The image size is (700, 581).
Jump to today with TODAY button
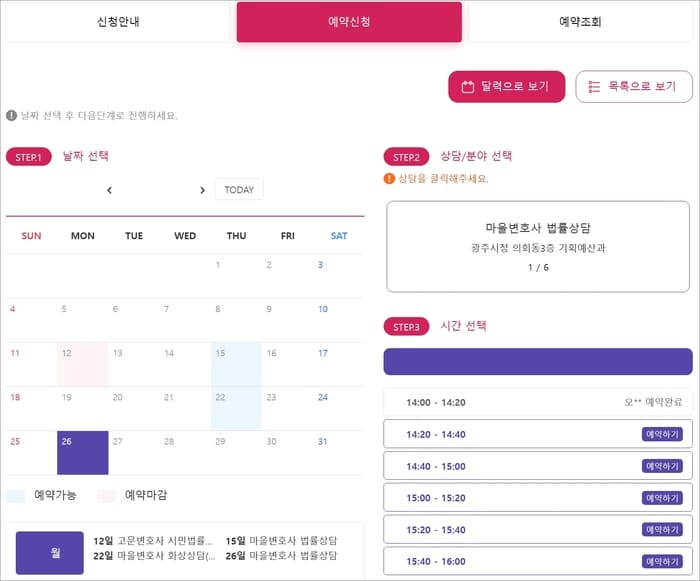[239, 190]
